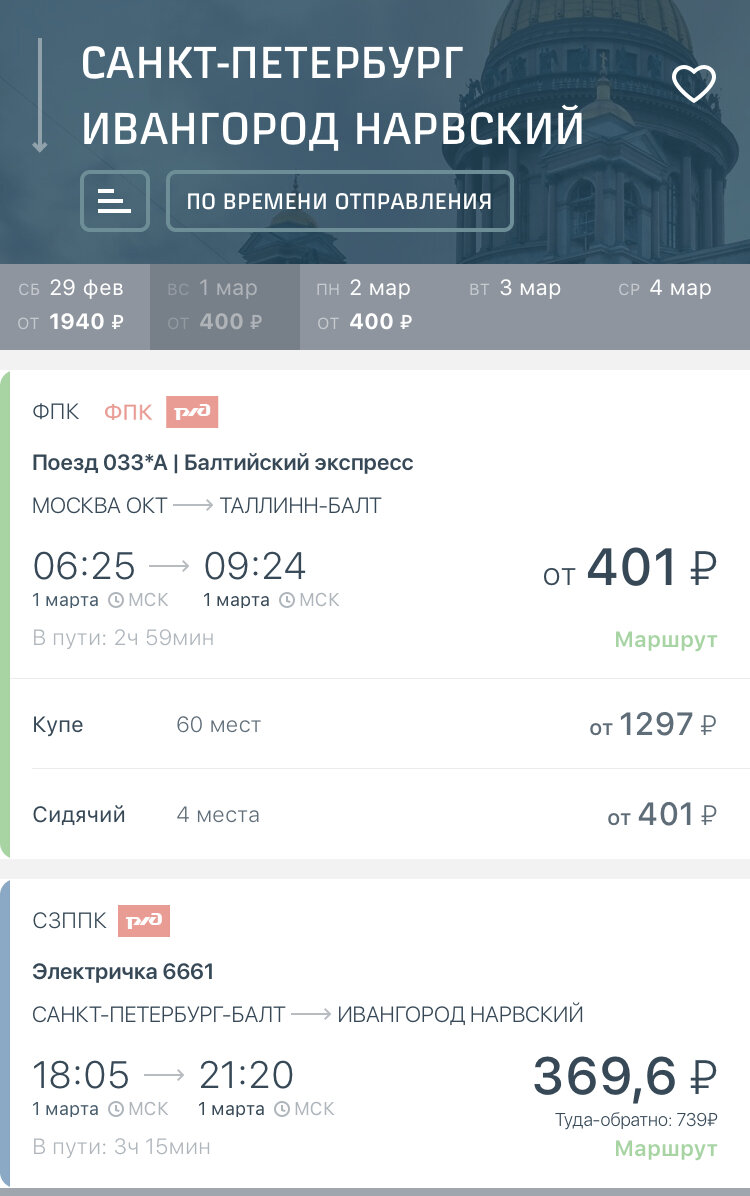The width and height of the screenshot is (750, 1196).
Task: Expand Маршрут for Электричка 6661
Action: point(665,1149)
